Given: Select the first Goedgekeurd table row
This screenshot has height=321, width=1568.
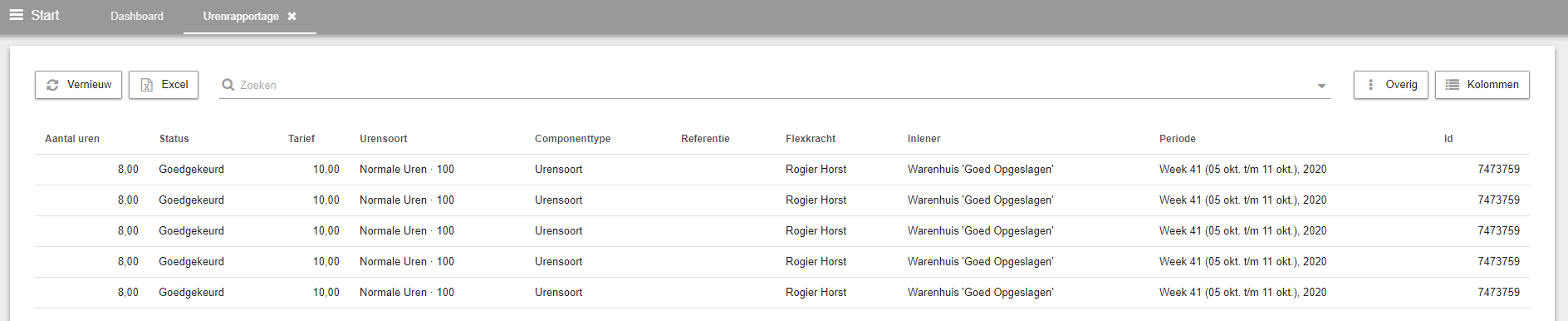Looking at the screenshot, I should click(x=782, y=170).
